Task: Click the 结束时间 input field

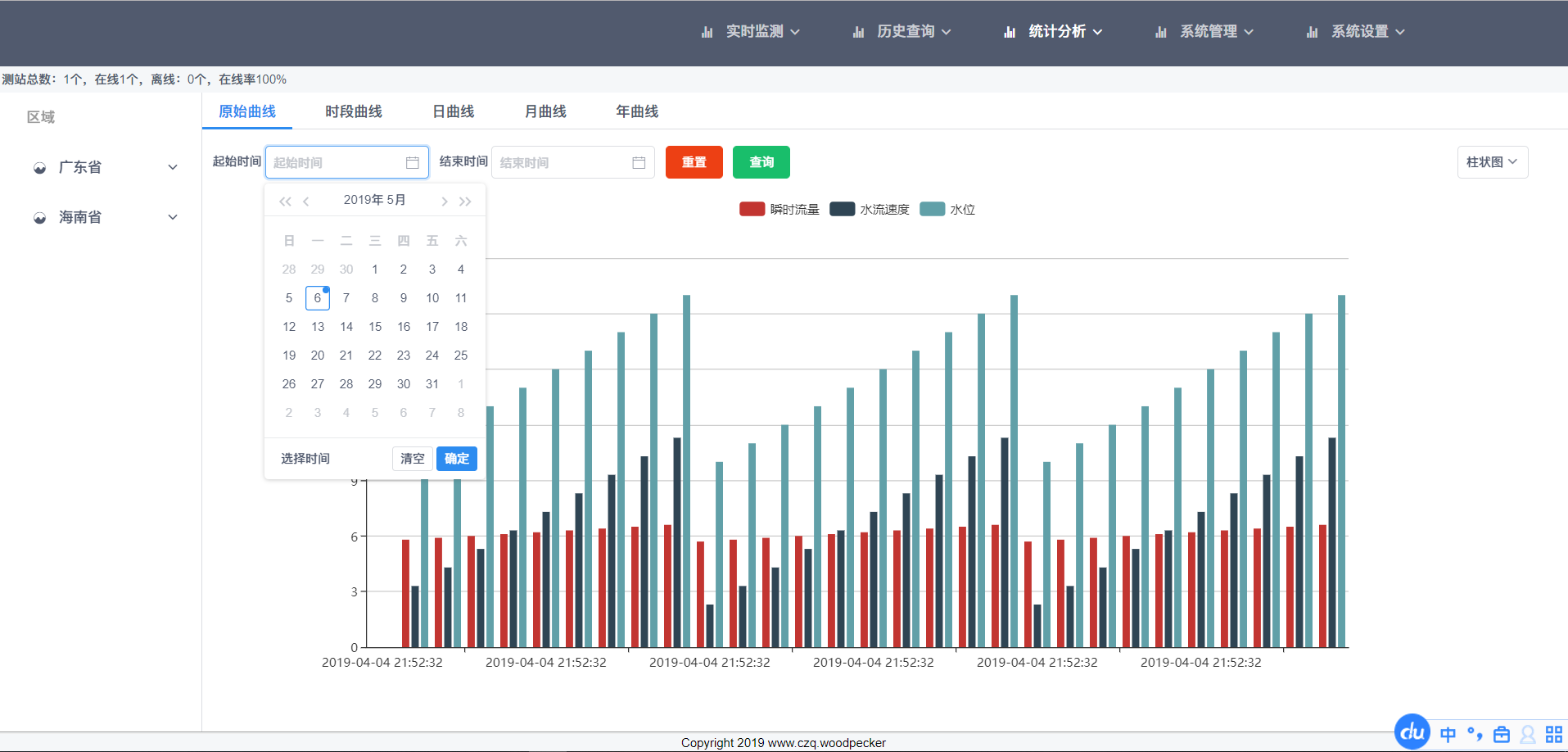Action: click(573, 162)
